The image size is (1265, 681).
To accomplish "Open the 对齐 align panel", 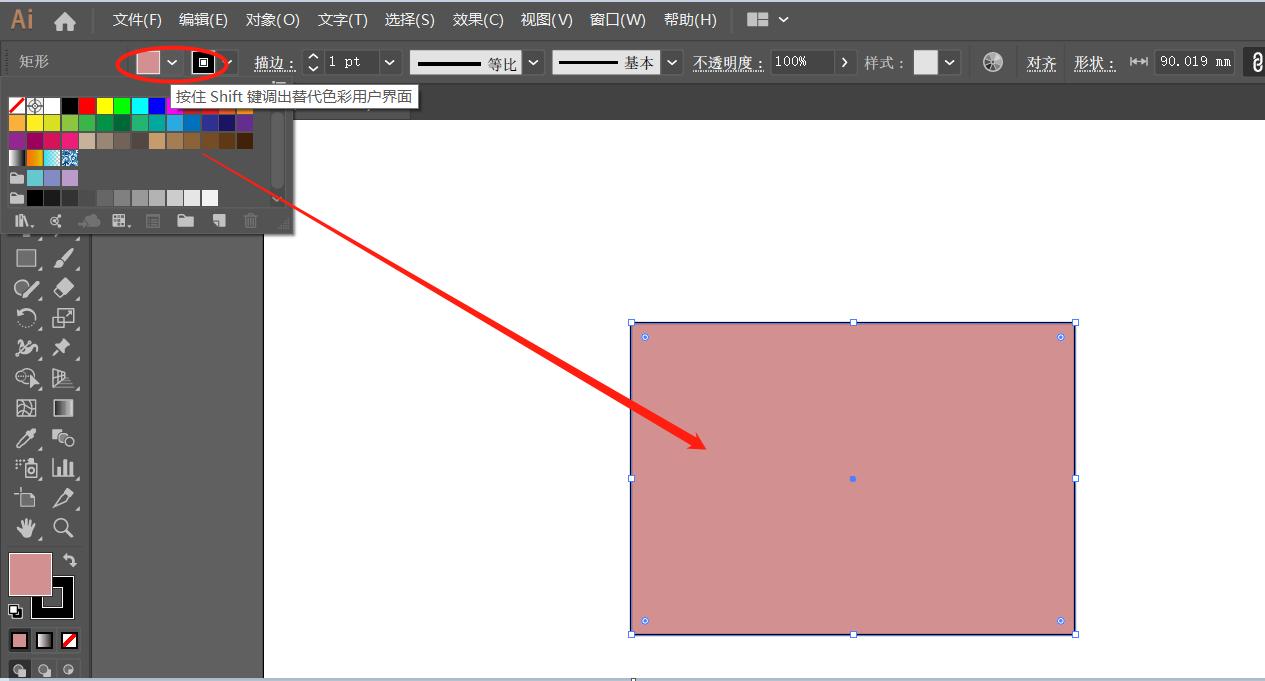I will [1042, 63].
